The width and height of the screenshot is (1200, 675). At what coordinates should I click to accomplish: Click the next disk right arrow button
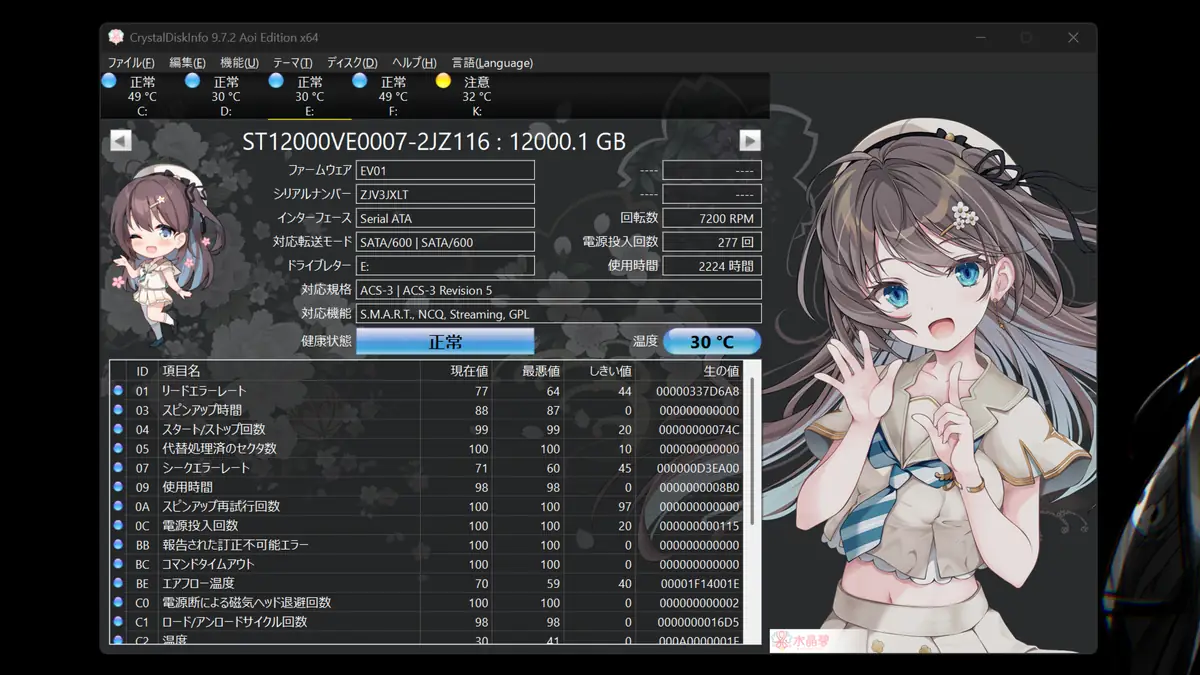pyautogui.click(x=750, y=141)
